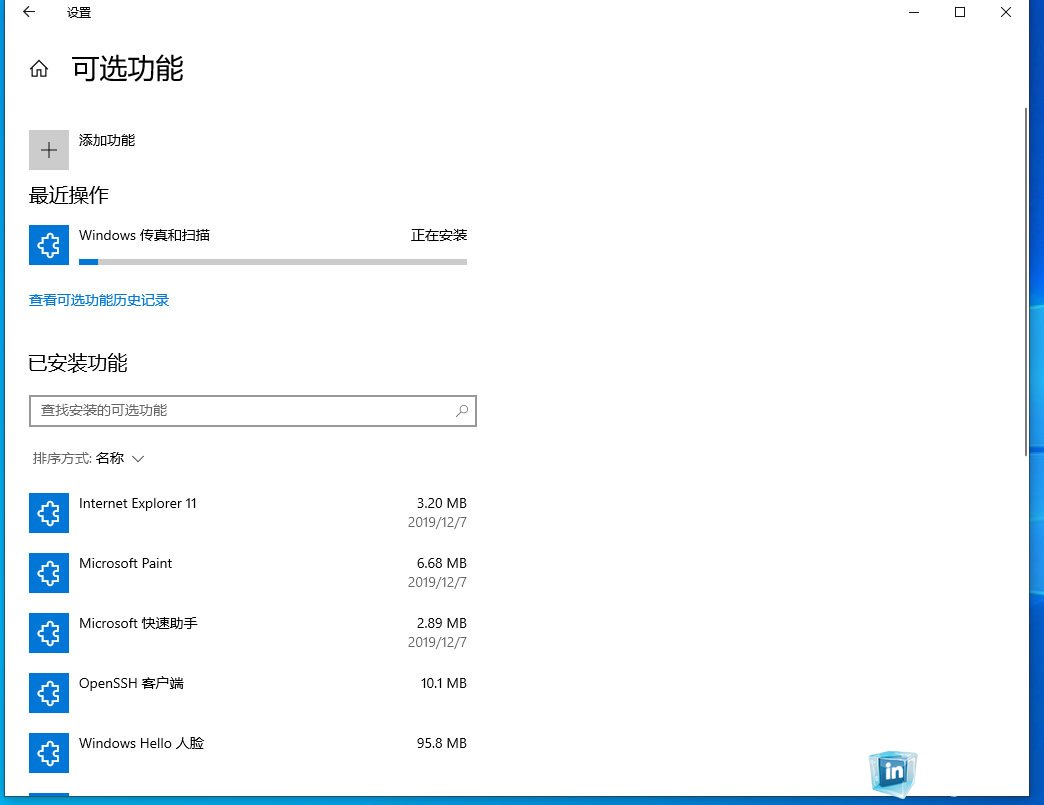
Task: Focus the 查找安装的可选功能 search field
Action: pyautogui.click(x=253, y=411)
